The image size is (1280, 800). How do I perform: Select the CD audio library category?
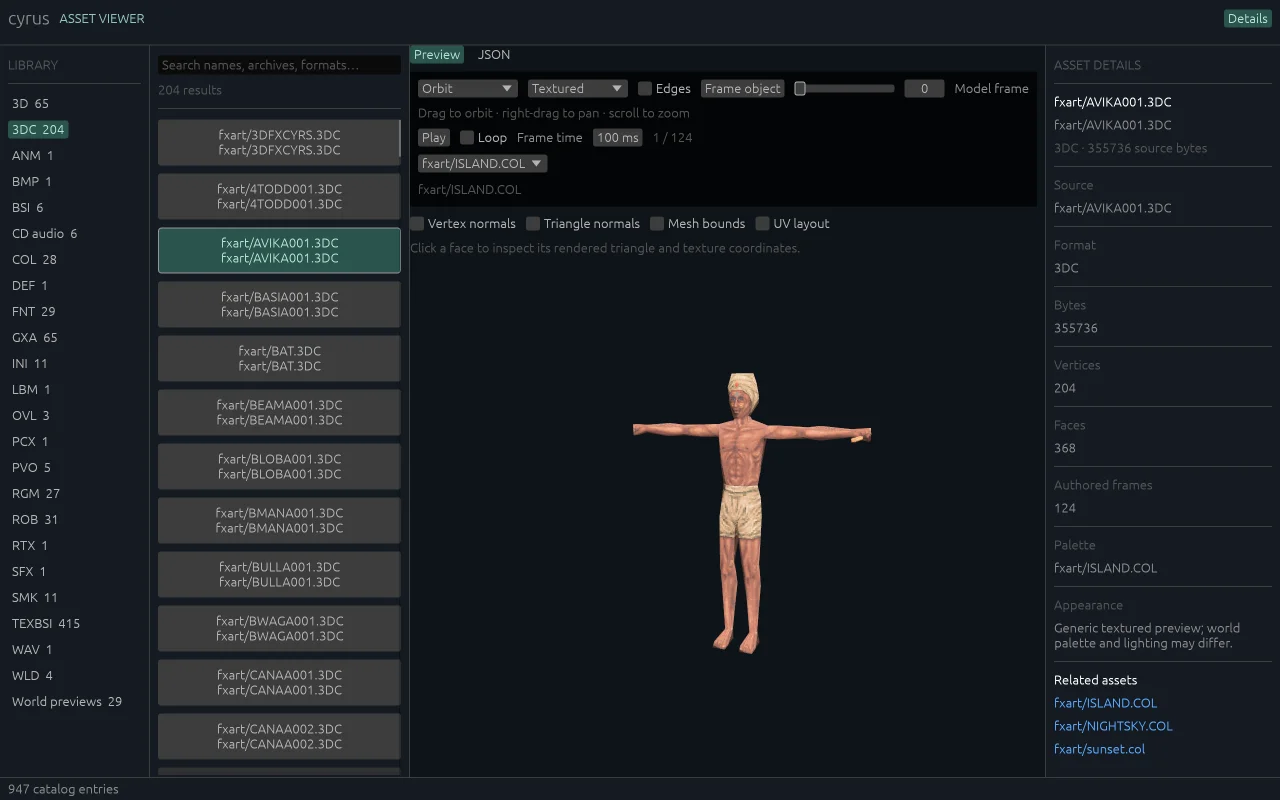click(x=44, y=233)
